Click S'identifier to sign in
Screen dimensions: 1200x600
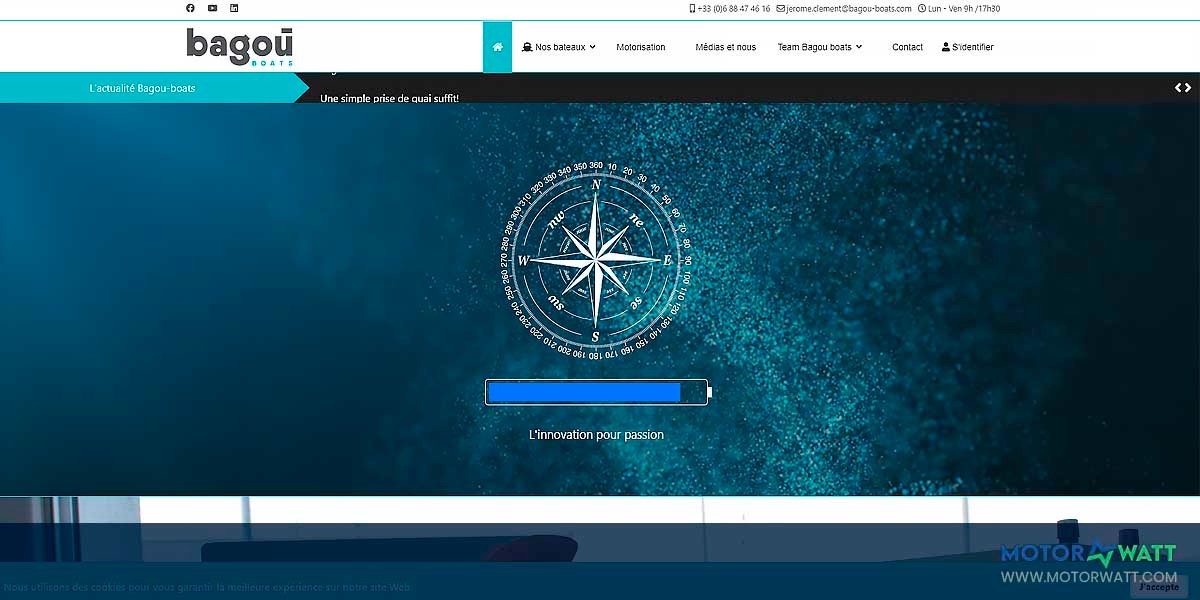[x=968, y=47]
